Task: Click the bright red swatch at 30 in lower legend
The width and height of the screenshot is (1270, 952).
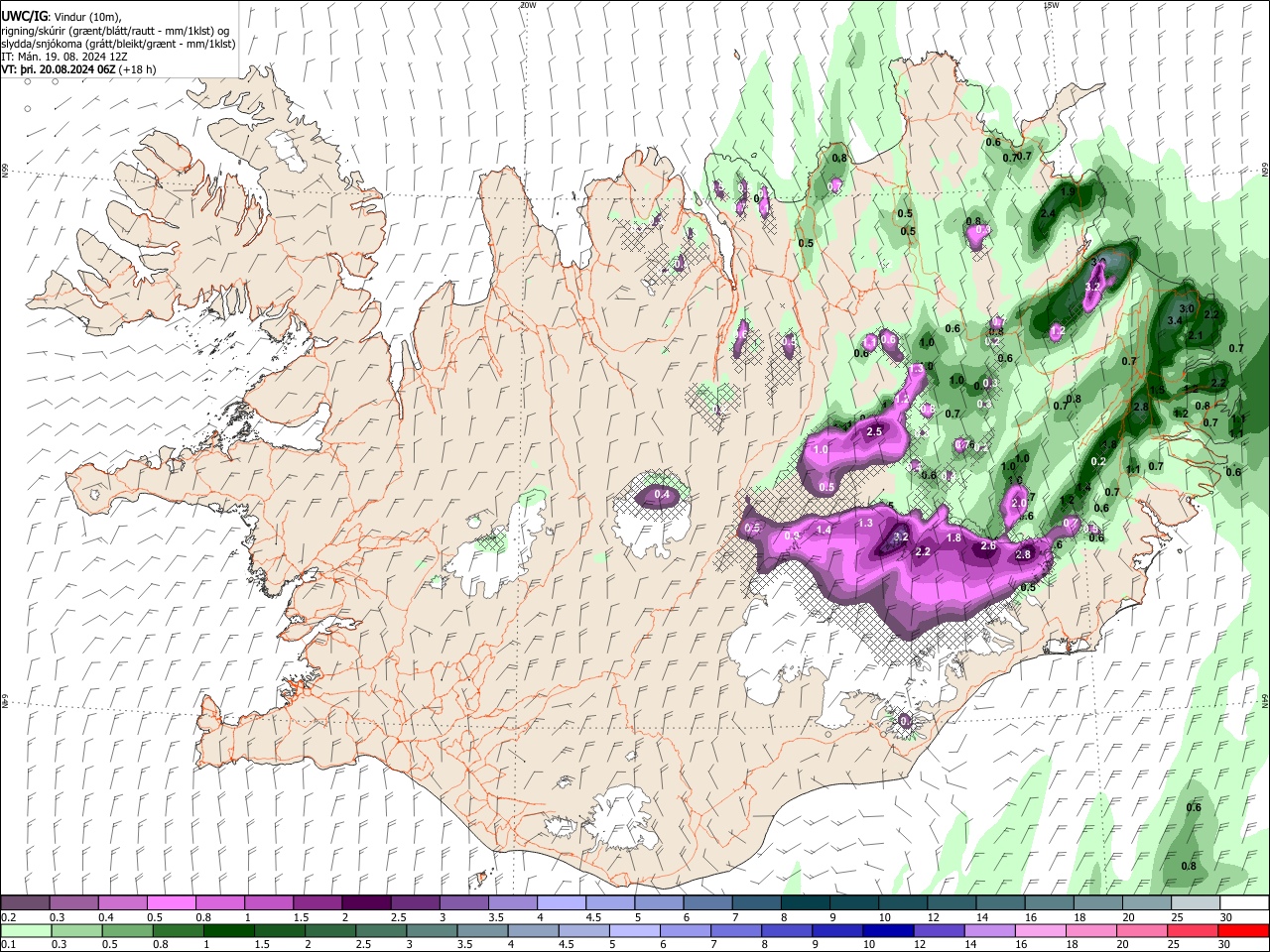Action: [x=1243, y=930]
